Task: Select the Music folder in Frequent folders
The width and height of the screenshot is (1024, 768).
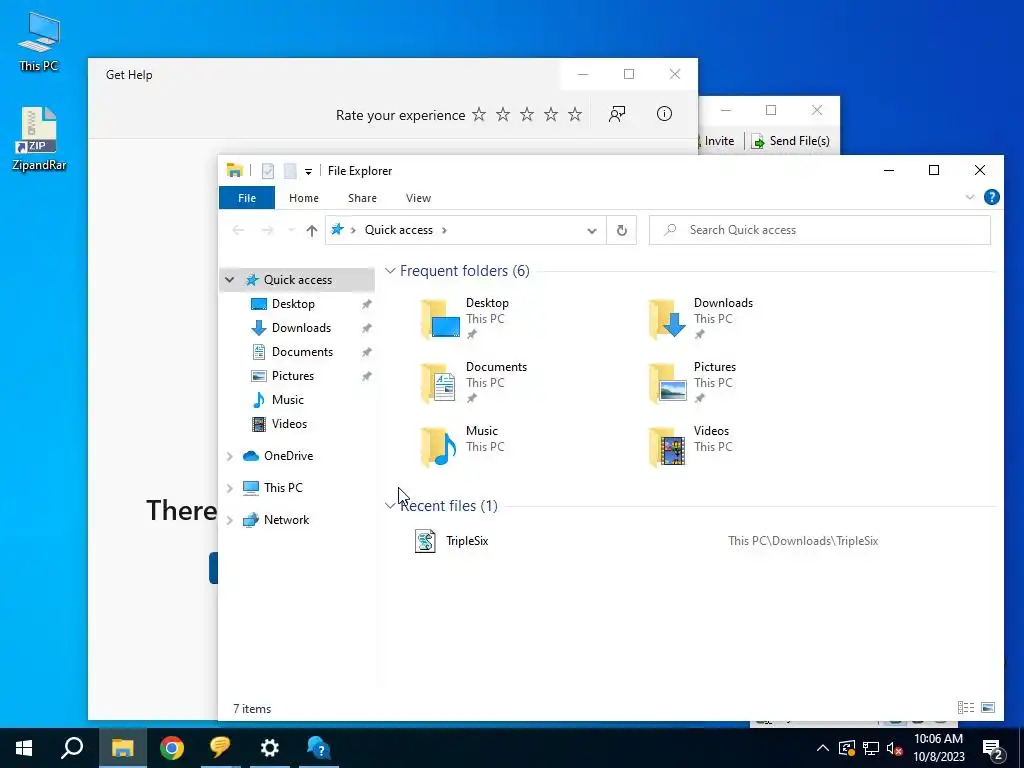Action: pos(462,447)
